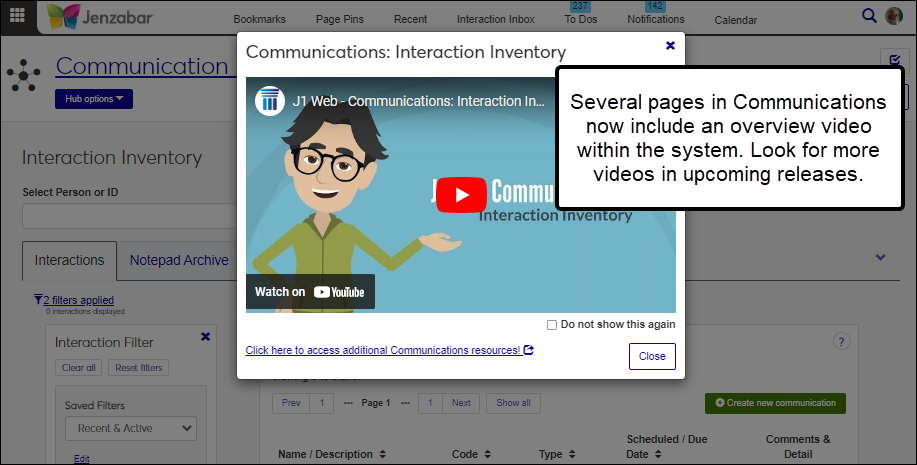Open the user profile avatar
Screen dimensions: 917x465
click(894, 16)
